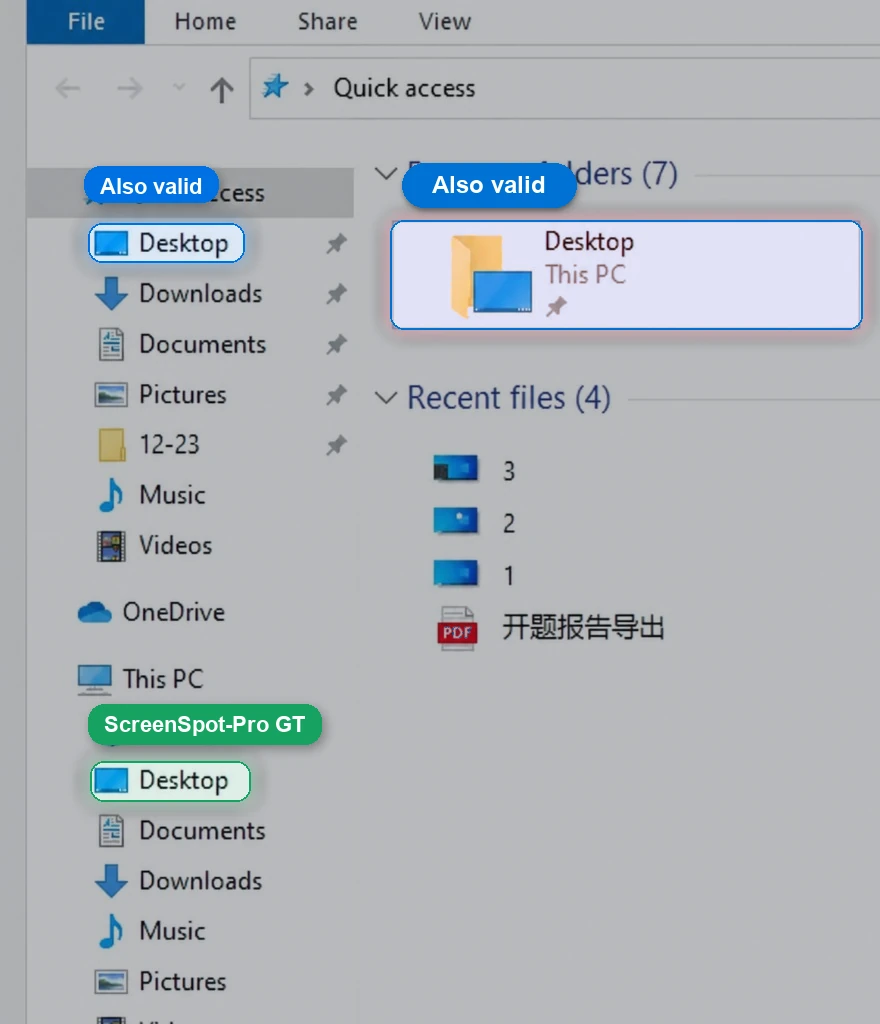
Task: Select OneDrive in the navigation pane
Action: pos(151,612)
